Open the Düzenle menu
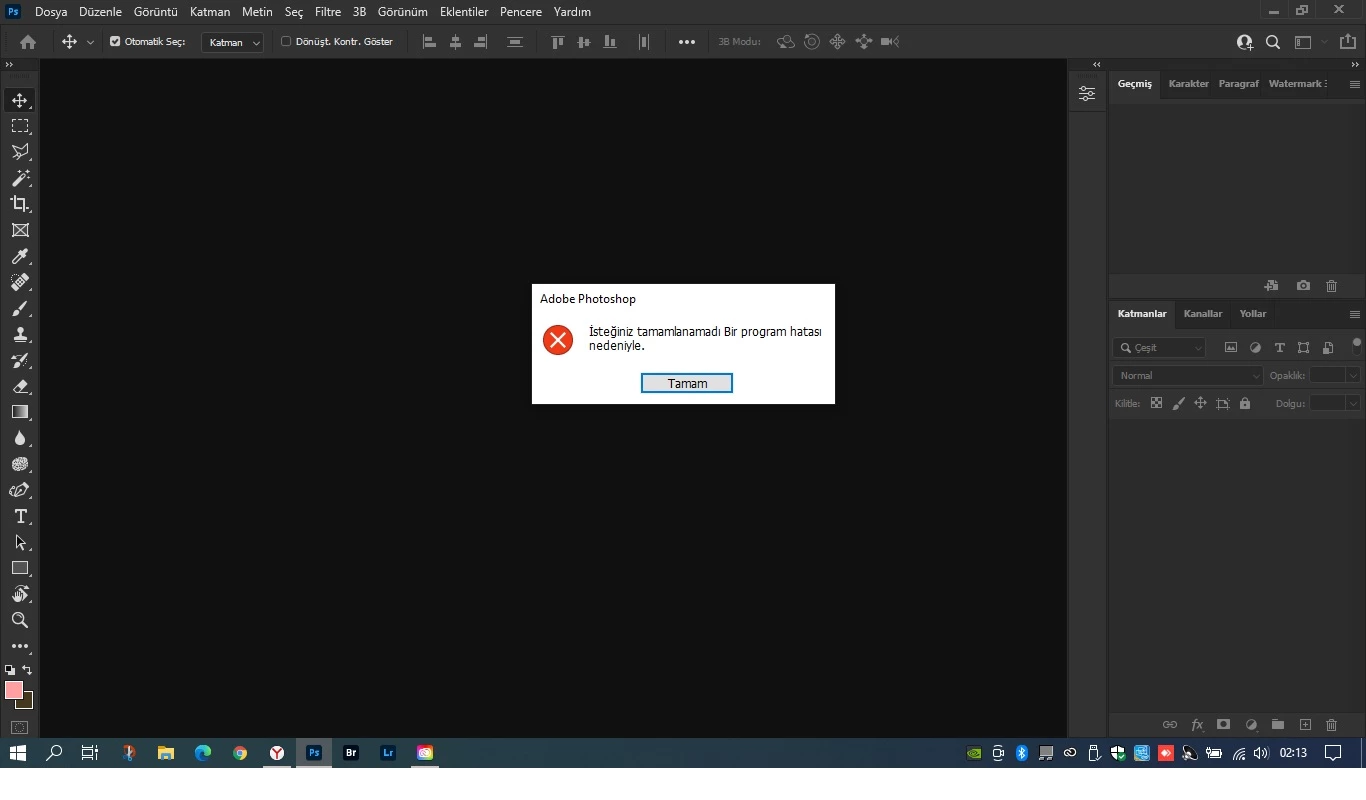 point(100,12)
